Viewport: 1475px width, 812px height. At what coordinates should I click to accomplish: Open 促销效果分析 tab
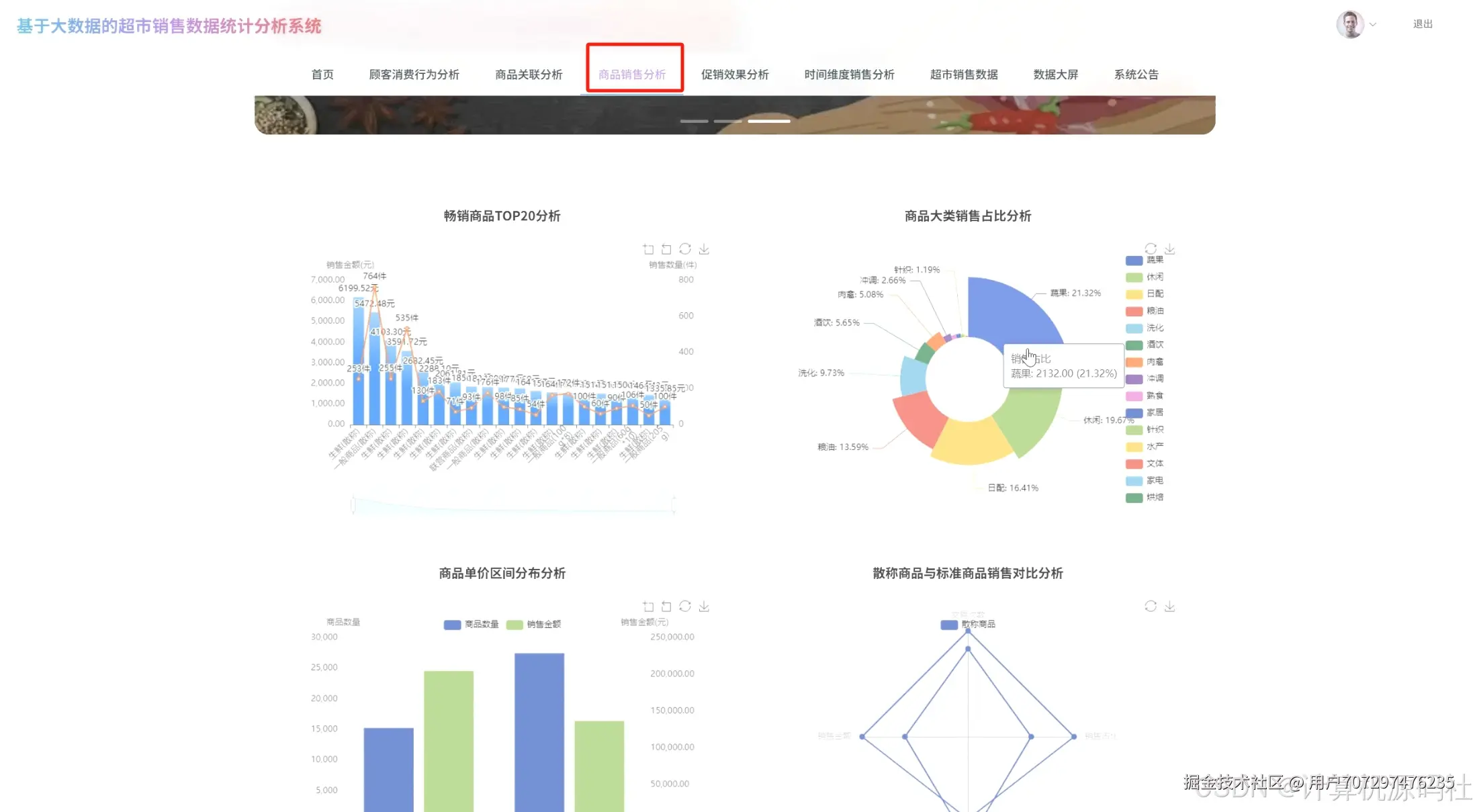coord(735,75)
